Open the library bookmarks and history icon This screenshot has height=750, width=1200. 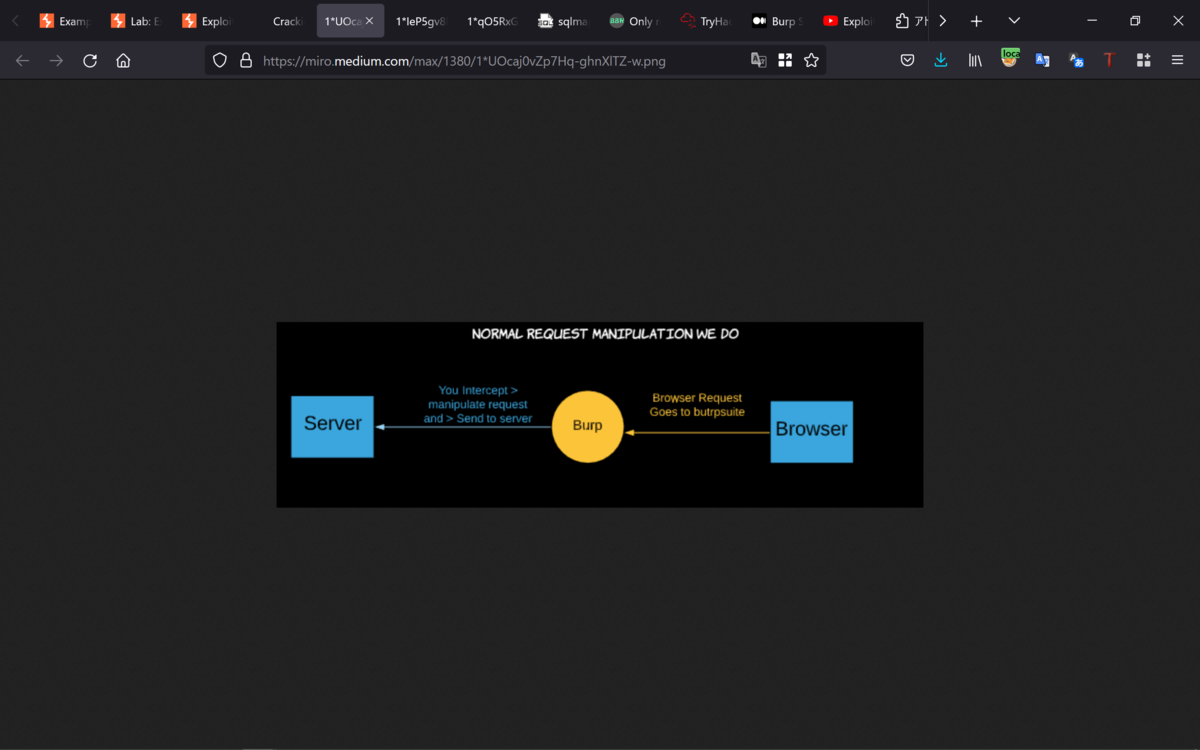(975, 61)
